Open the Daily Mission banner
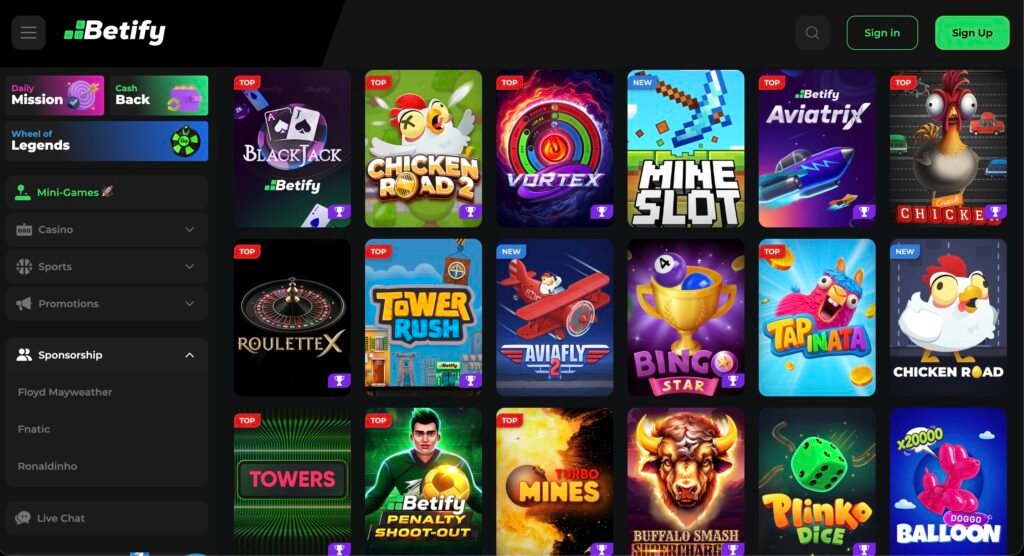 (x=56, y=95)
